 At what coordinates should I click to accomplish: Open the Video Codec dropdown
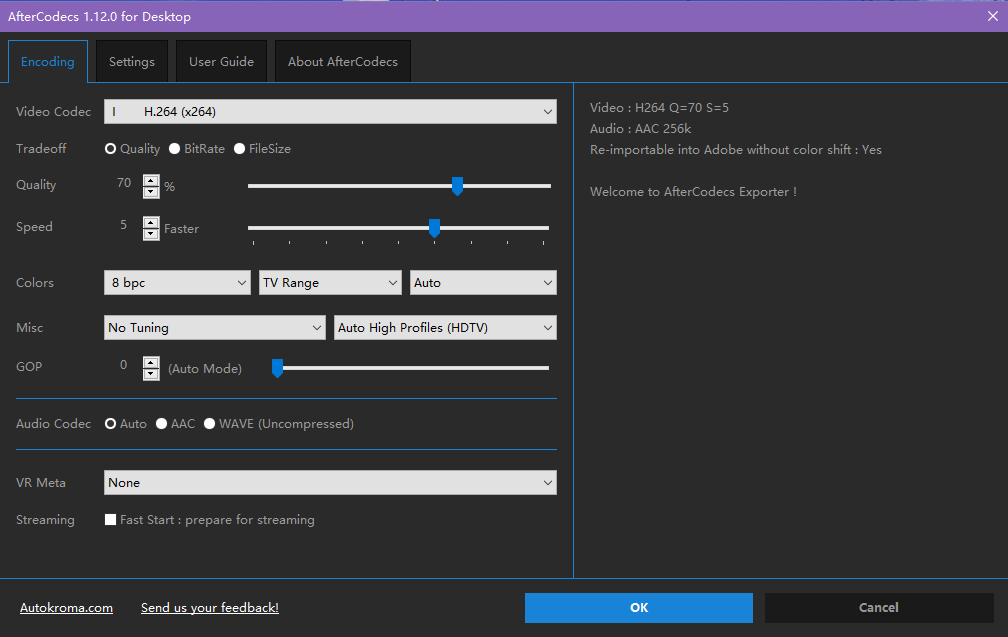[330, 111]
